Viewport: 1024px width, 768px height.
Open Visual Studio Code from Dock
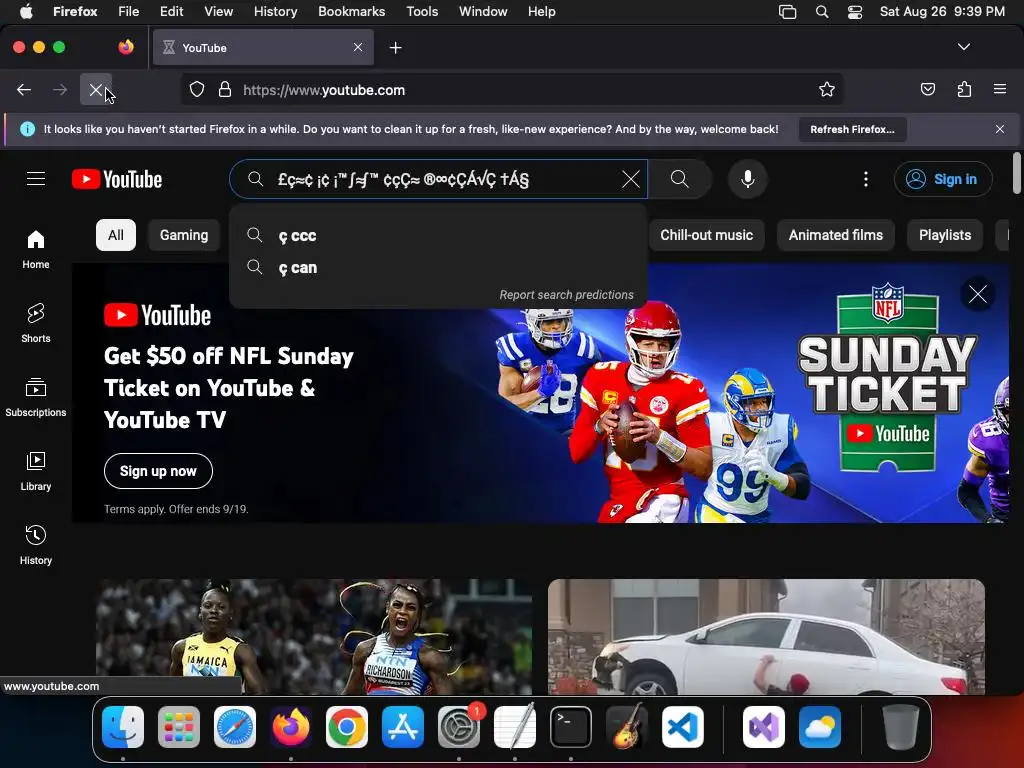pyautogui.click(x=682, y=726)
